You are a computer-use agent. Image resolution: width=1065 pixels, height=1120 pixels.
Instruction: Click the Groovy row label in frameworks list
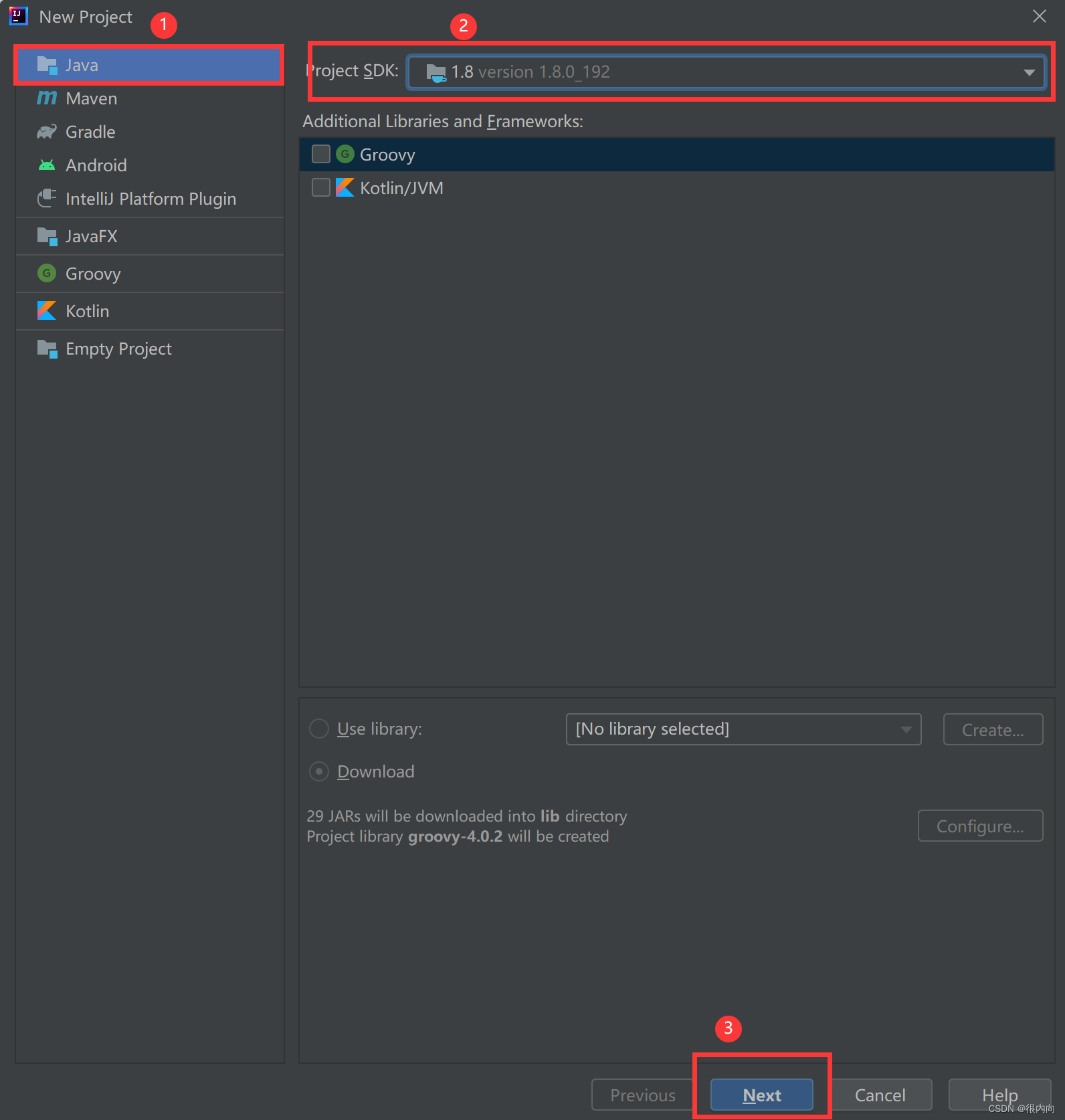click(x=387, y=155)
